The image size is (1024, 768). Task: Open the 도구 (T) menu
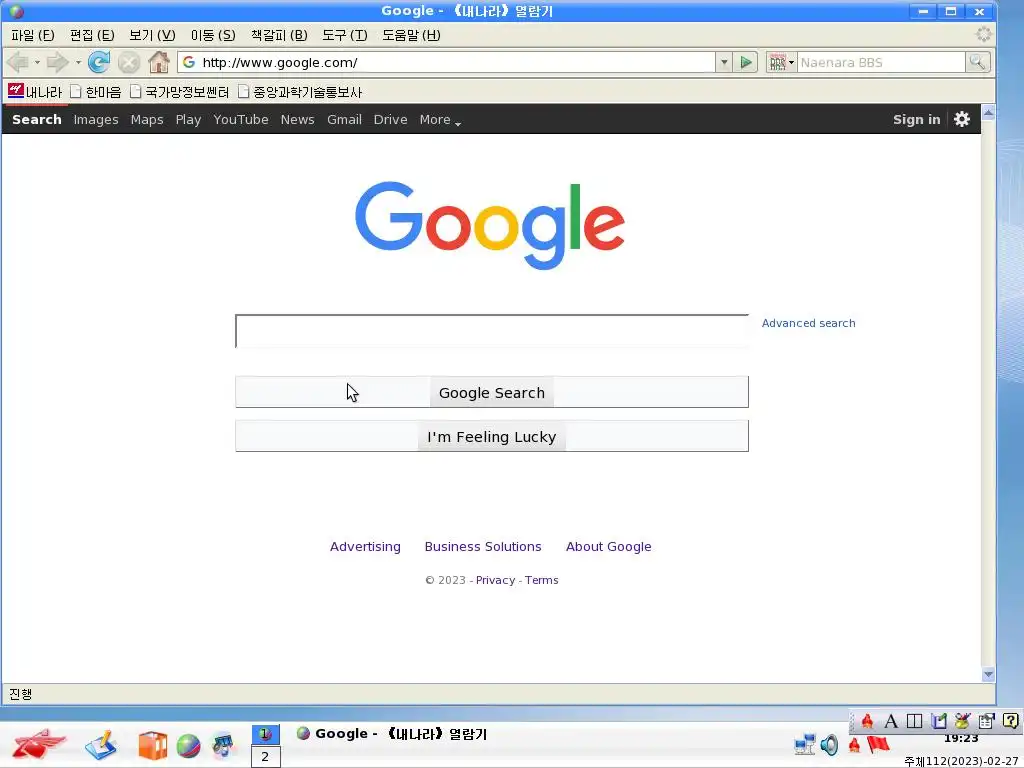tap(345, 35)
